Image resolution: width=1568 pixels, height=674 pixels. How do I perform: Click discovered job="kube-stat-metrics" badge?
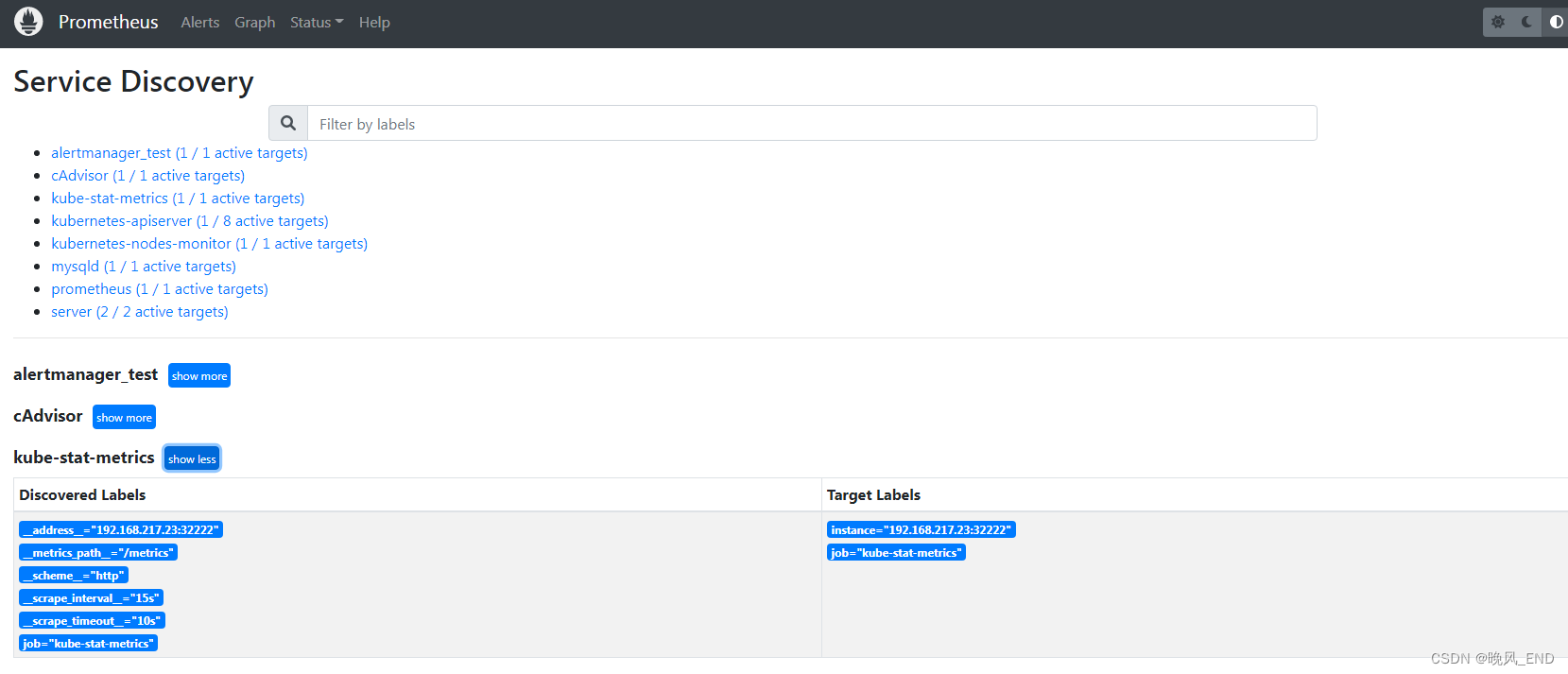88,643
